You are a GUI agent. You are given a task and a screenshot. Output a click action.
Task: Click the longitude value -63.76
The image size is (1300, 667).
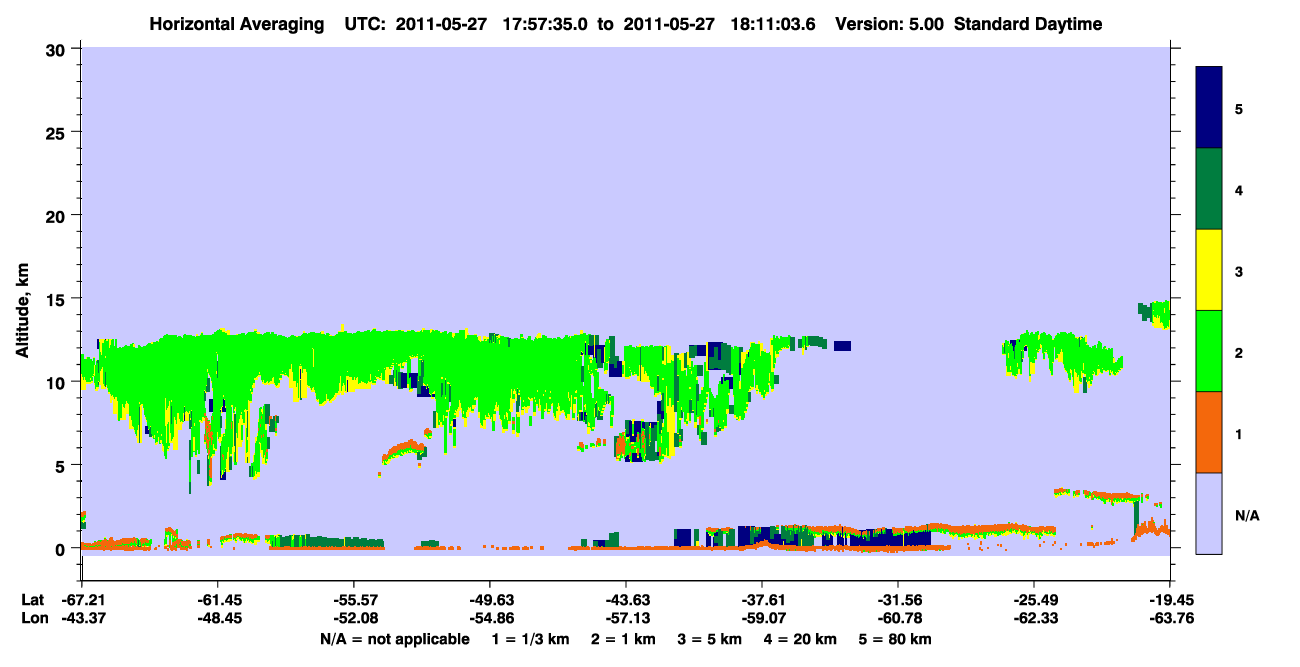[1171, 618]
